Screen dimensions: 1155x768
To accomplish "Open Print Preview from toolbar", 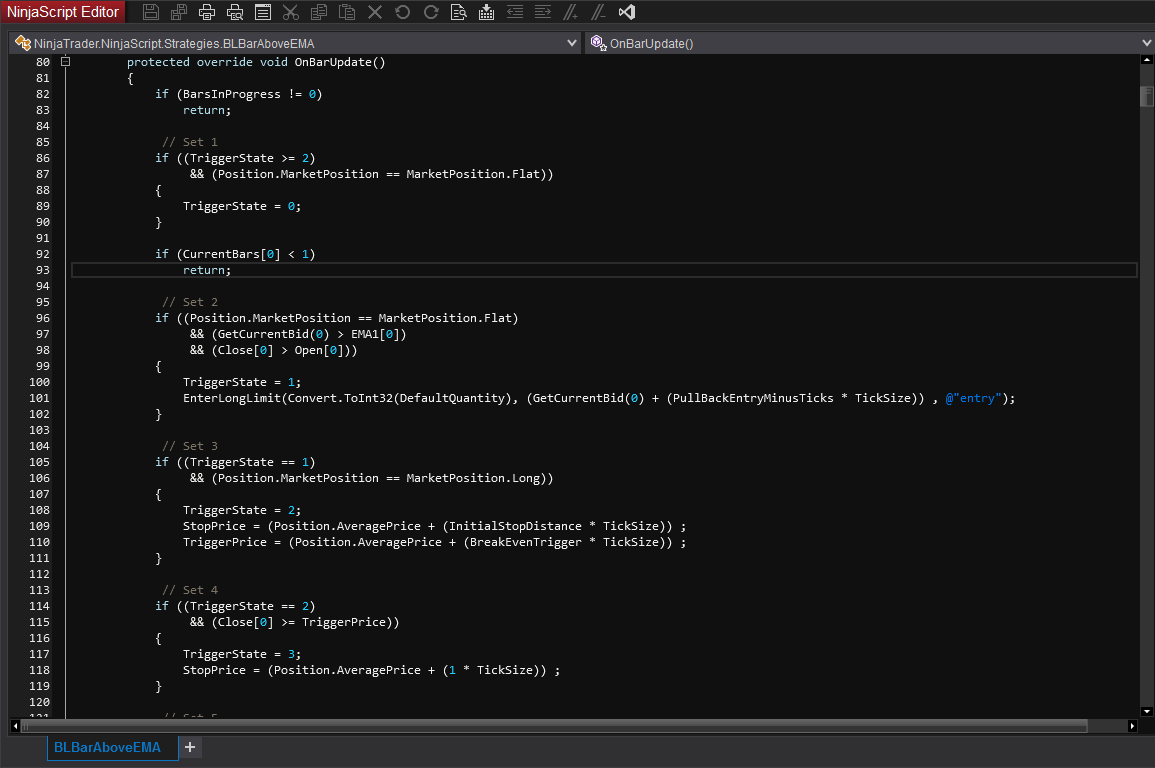I will (235, 12).
